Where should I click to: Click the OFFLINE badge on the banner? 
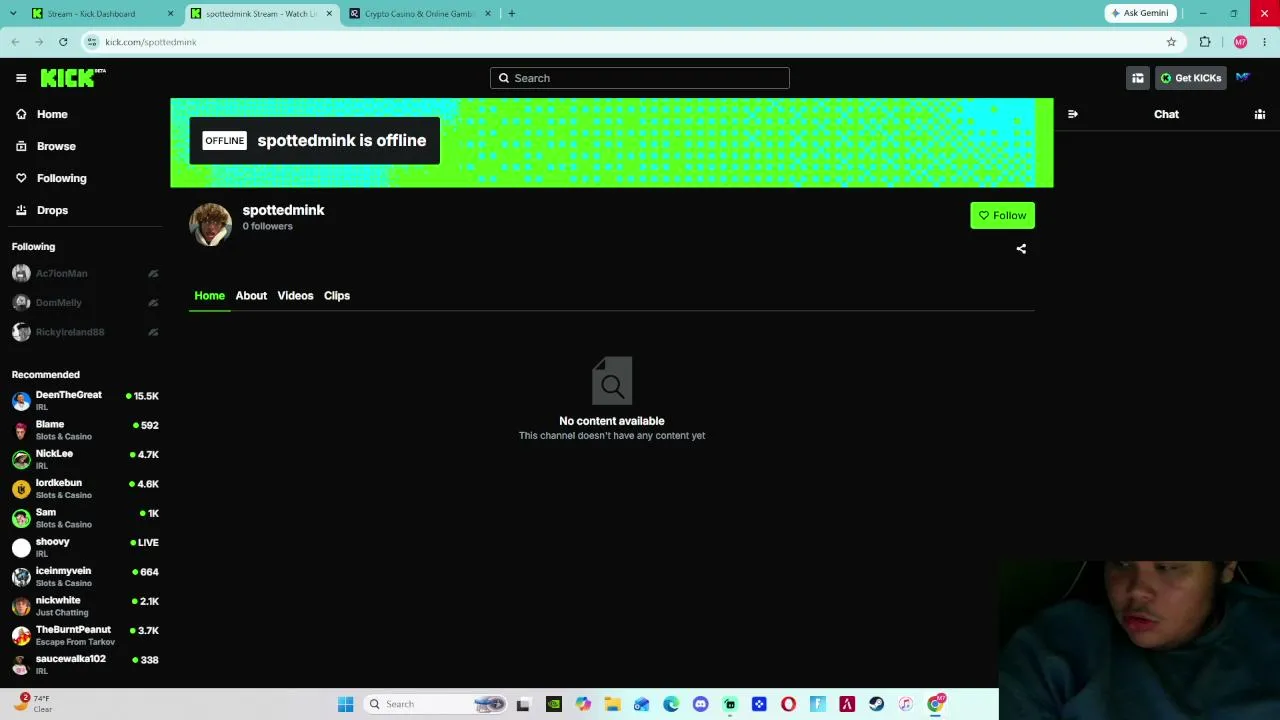(224, 141)
